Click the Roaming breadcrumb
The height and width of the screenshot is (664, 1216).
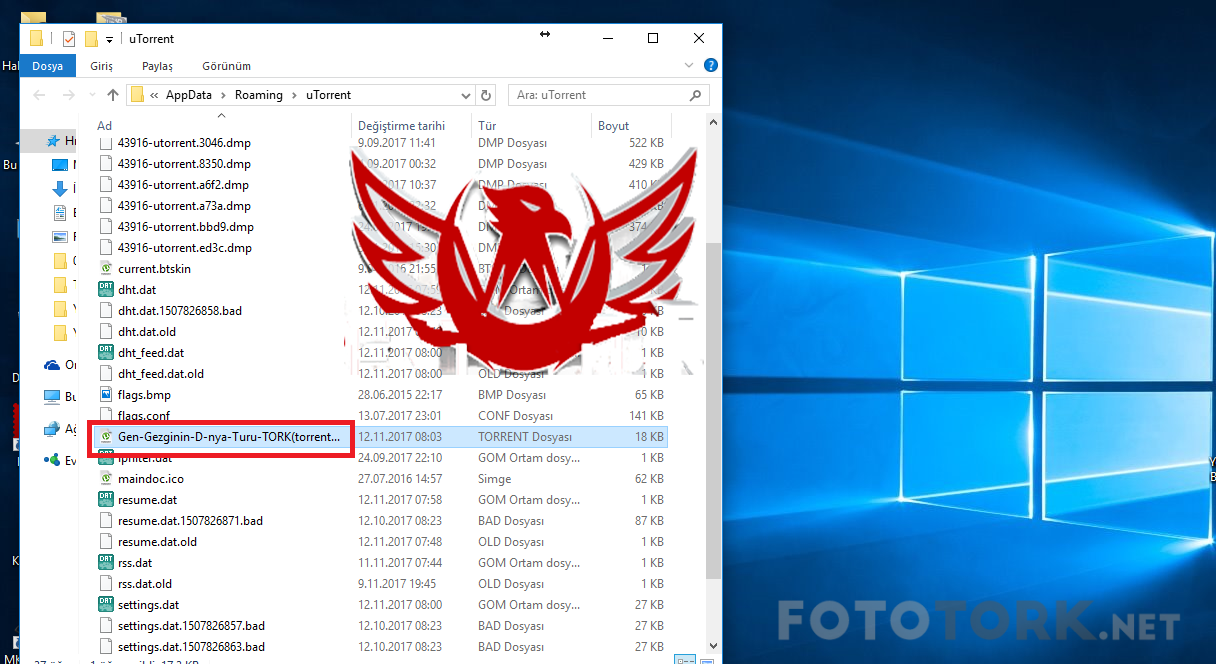(259, 95)
